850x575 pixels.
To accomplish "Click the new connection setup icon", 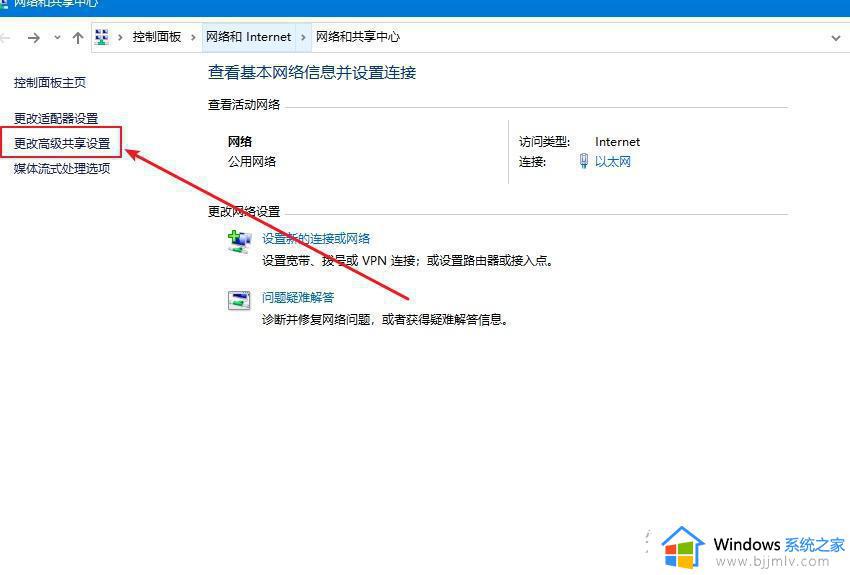I will point(239,242).
